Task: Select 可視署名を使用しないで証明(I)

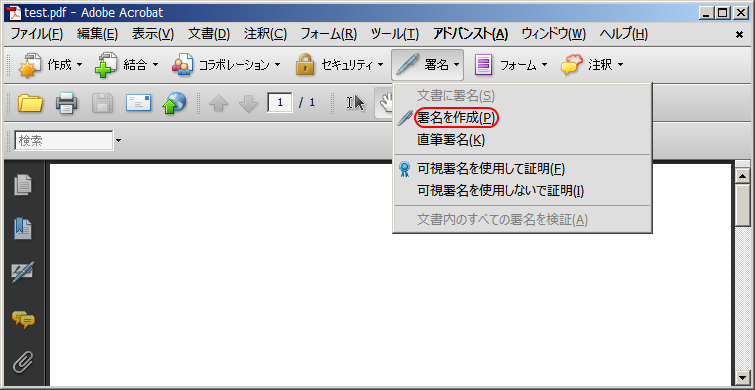Action: point(500,191)
